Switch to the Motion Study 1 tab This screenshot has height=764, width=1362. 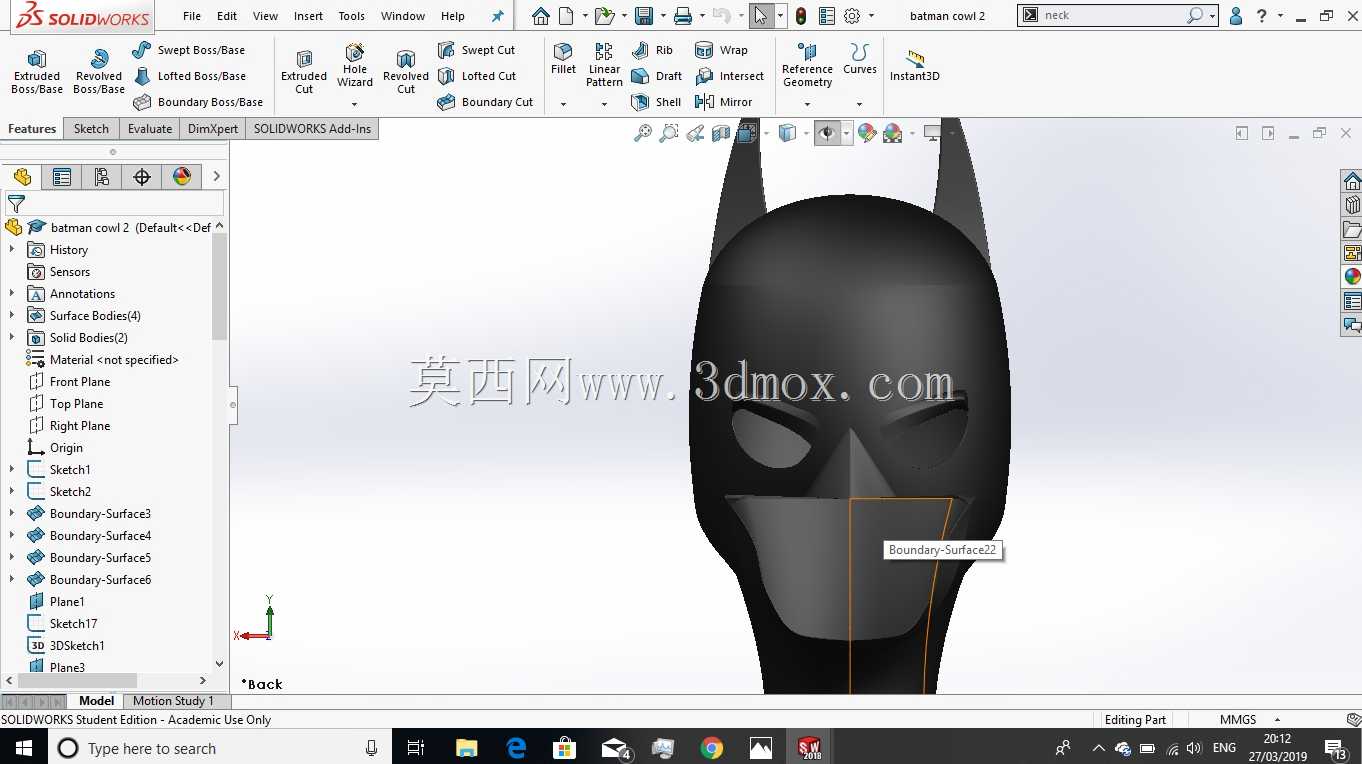173,701
